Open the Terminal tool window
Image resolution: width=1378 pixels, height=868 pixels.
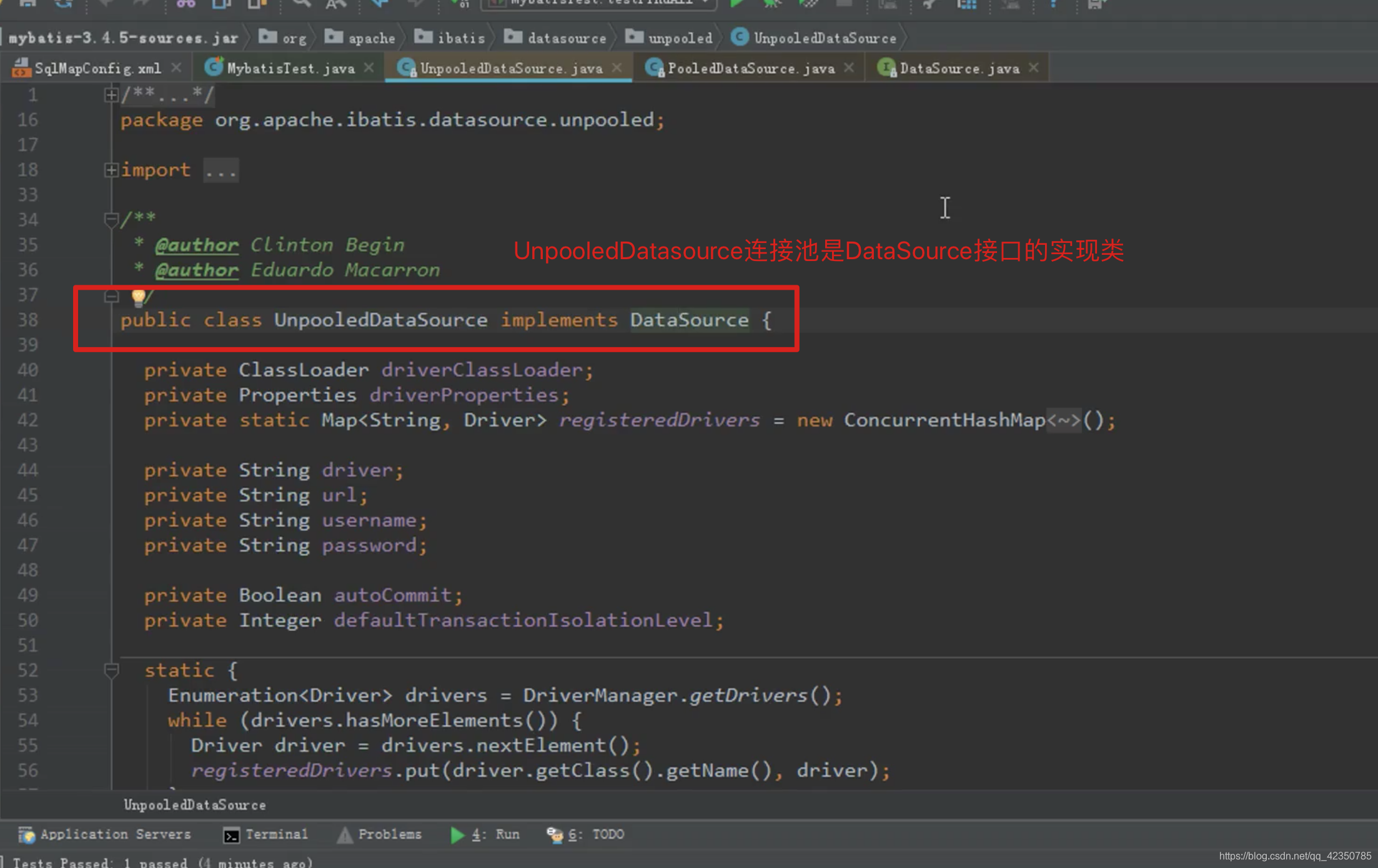(265, 834)
